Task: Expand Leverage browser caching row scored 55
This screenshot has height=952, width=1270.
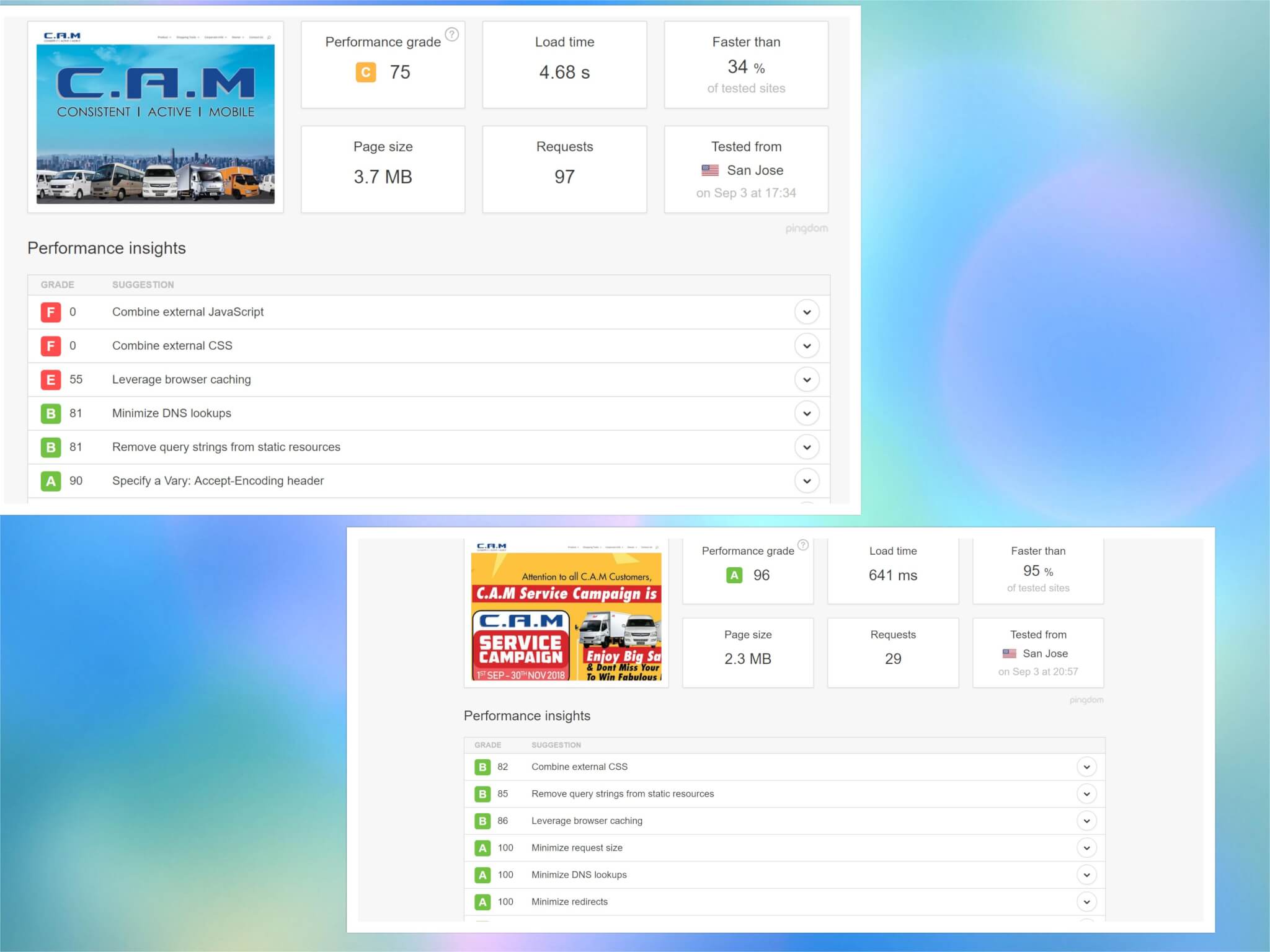Action: (x=807, y=380)
